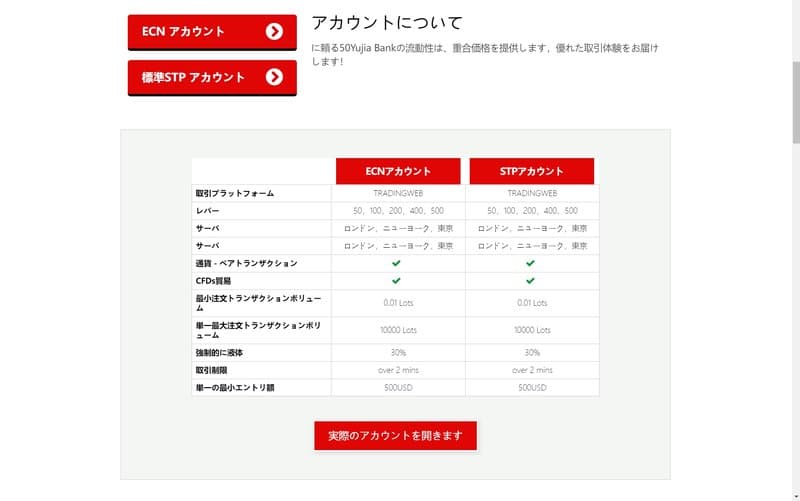The image size is (800, 501).
Task: Click ECN 500USD cell
Action: [x=398, y=388]
